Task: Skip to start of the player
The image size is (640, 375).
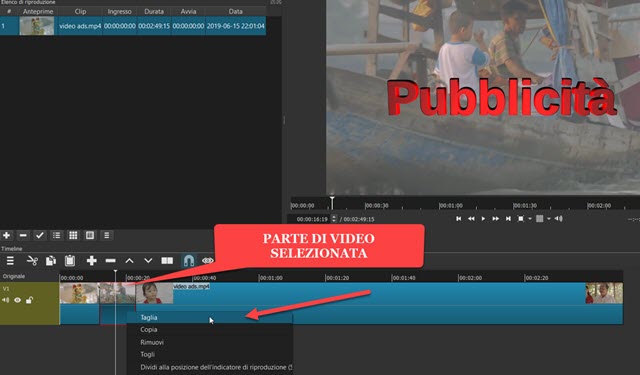Action: click(458, 219)
